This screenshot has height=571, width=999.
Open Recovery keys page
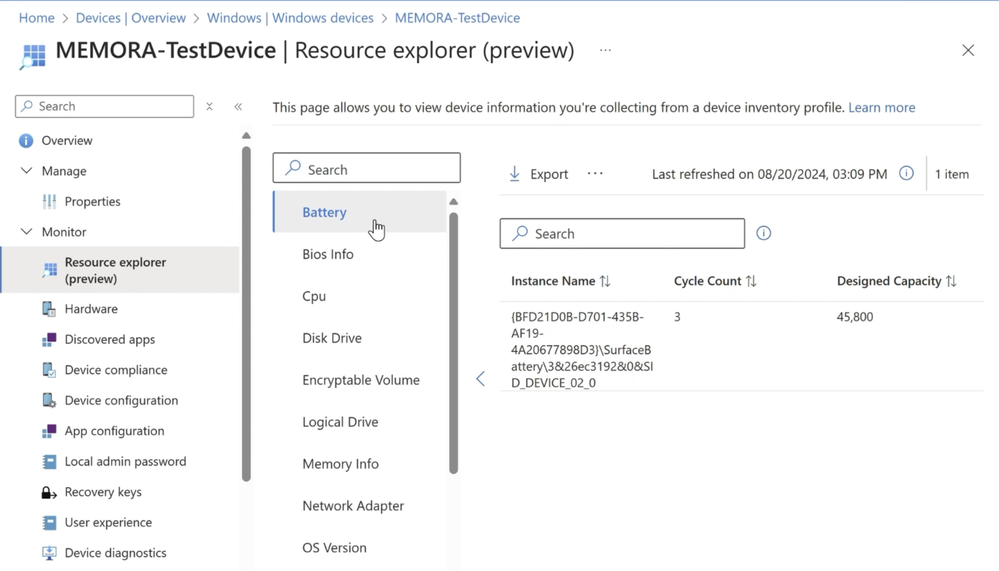103,493
